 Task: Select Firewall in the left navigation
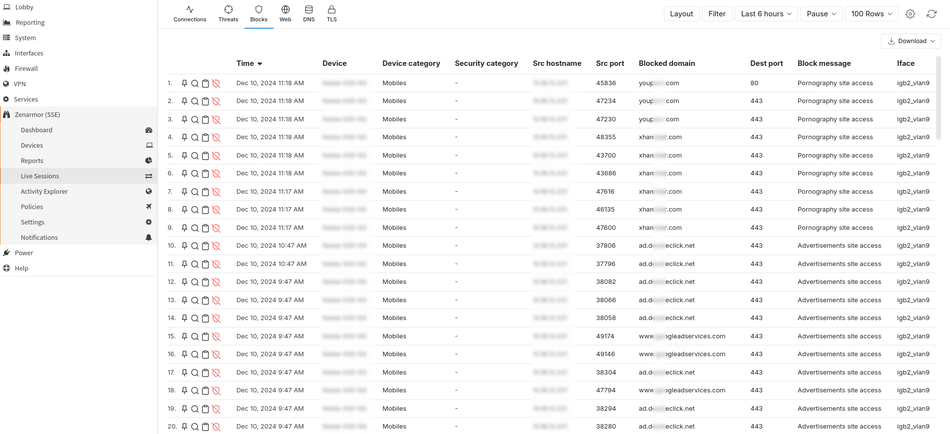coord(26,69)
